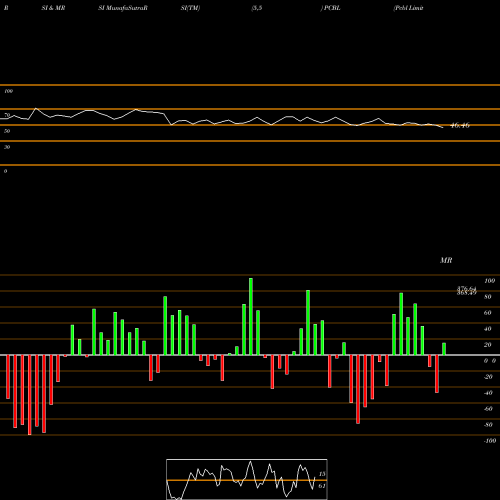500x500 pixels.
Task: Click the -100 label on MR axis
Action: pos(490,441)
